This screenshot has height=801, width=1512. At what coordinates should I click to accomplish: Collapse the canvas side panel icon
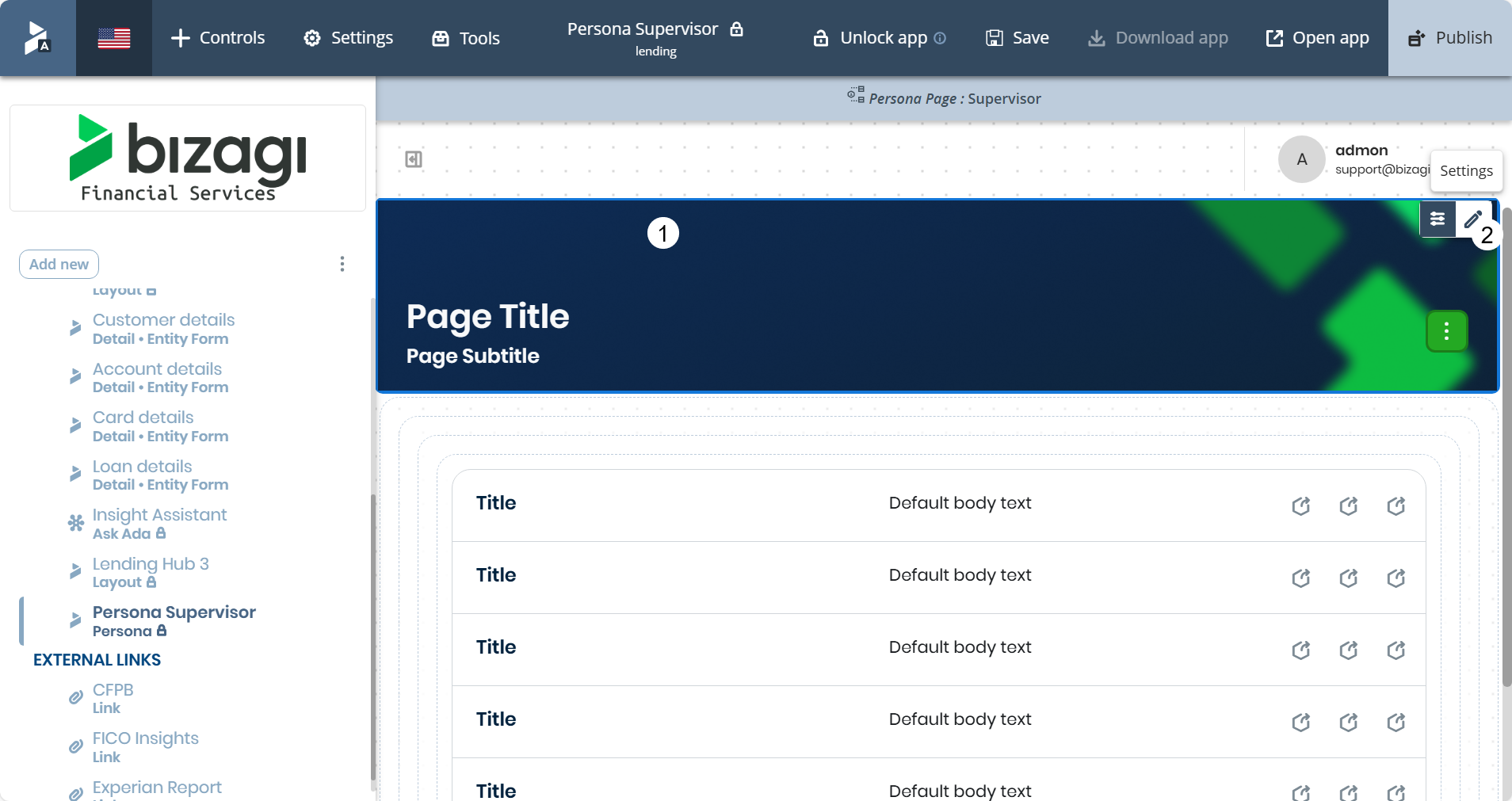click(414, 158)
